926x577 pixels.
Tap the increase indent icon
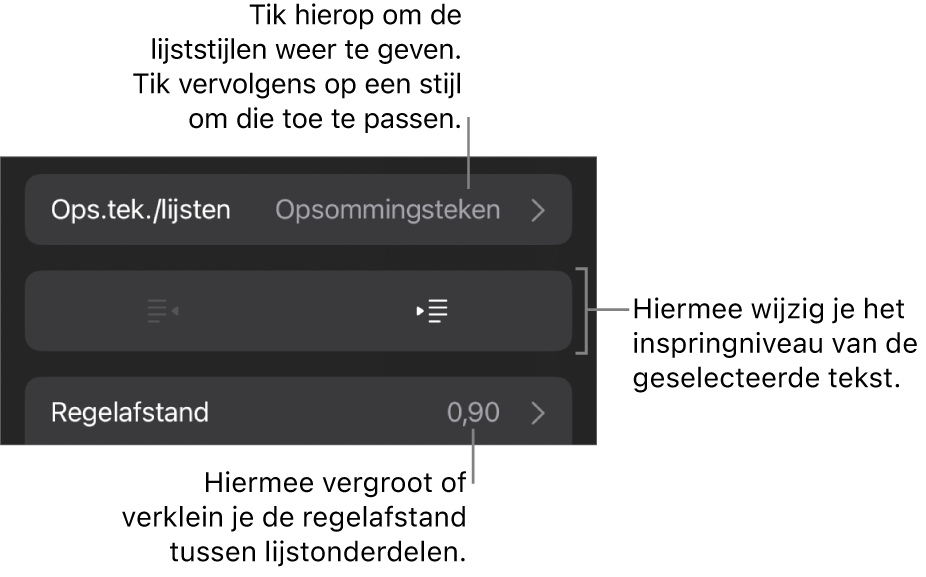[x=433, y=311]
